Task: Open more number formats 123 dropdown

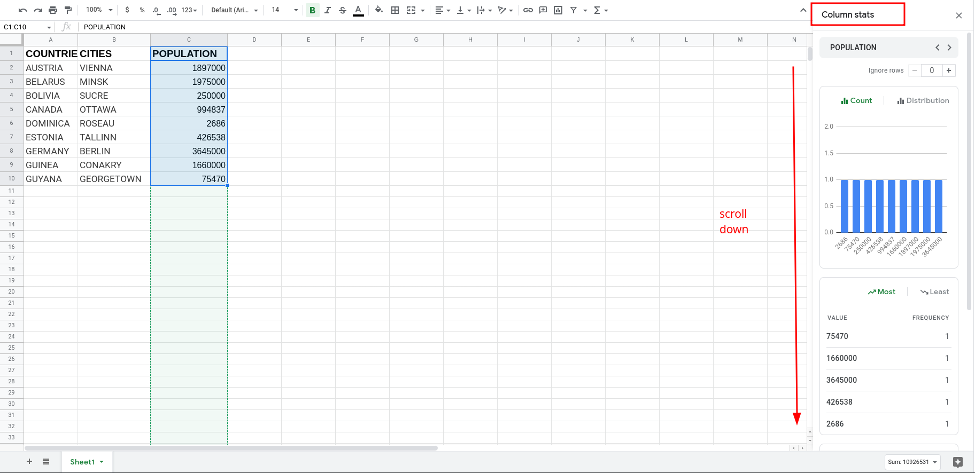Action: pos(190,10)
